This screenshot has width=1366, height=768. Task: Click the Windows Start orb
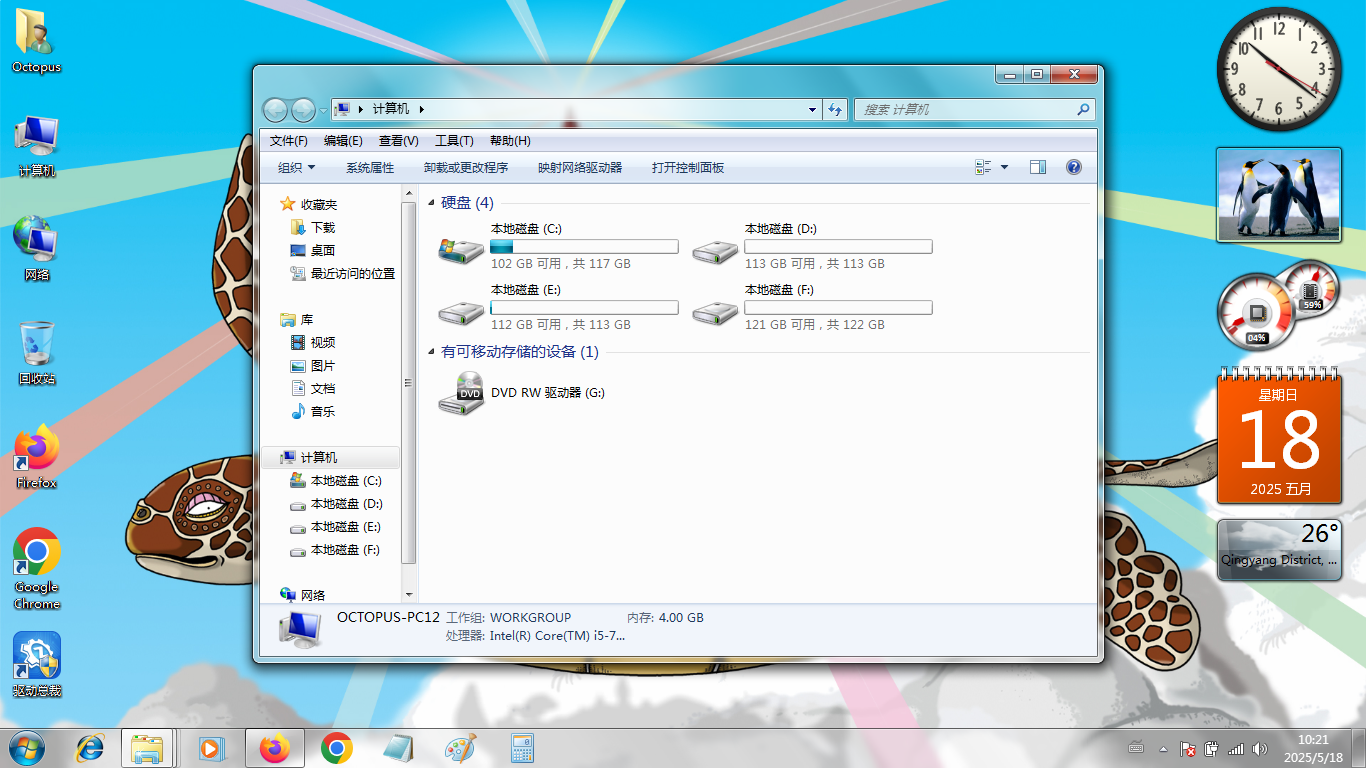[x=26, y=748]
